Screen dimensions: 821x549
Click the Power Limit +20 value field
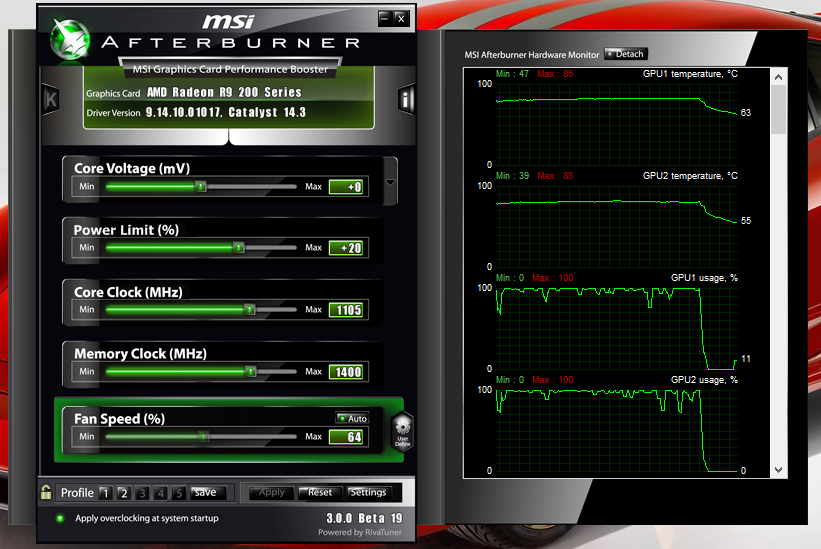[346, 248]
